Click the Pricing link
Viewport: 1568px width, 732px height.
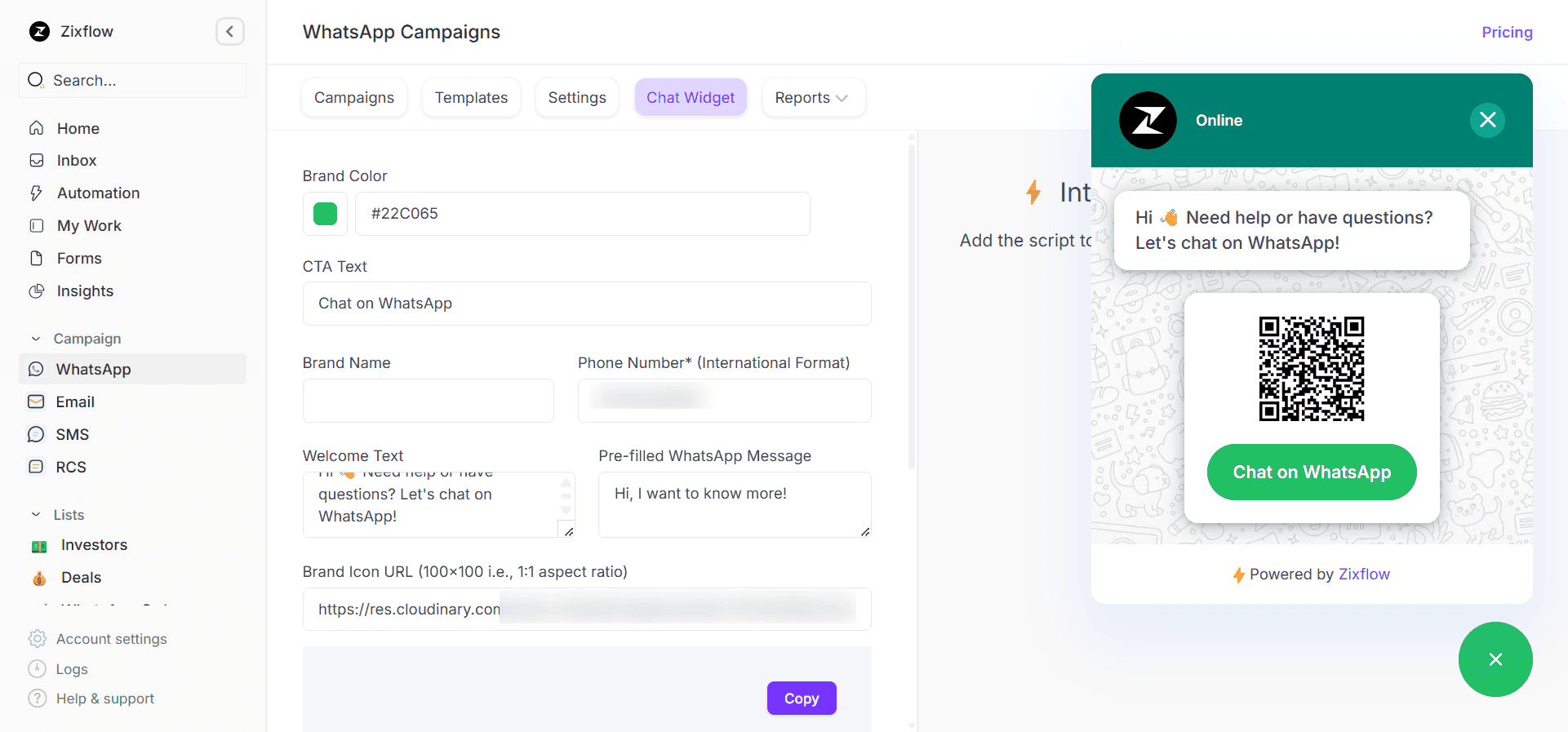click(x=1507, y=32)
